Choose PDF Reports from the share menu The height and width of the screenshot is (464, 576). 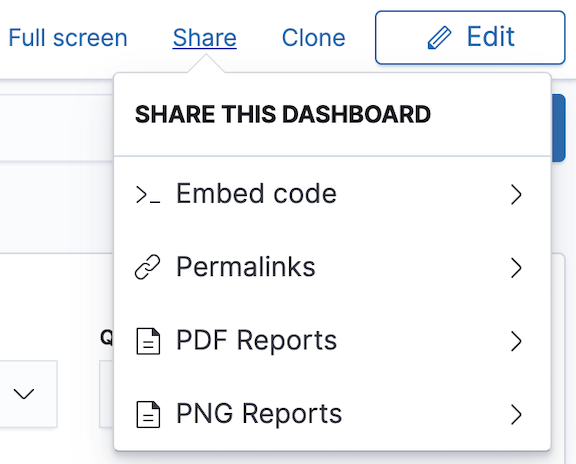pos(332,341)
